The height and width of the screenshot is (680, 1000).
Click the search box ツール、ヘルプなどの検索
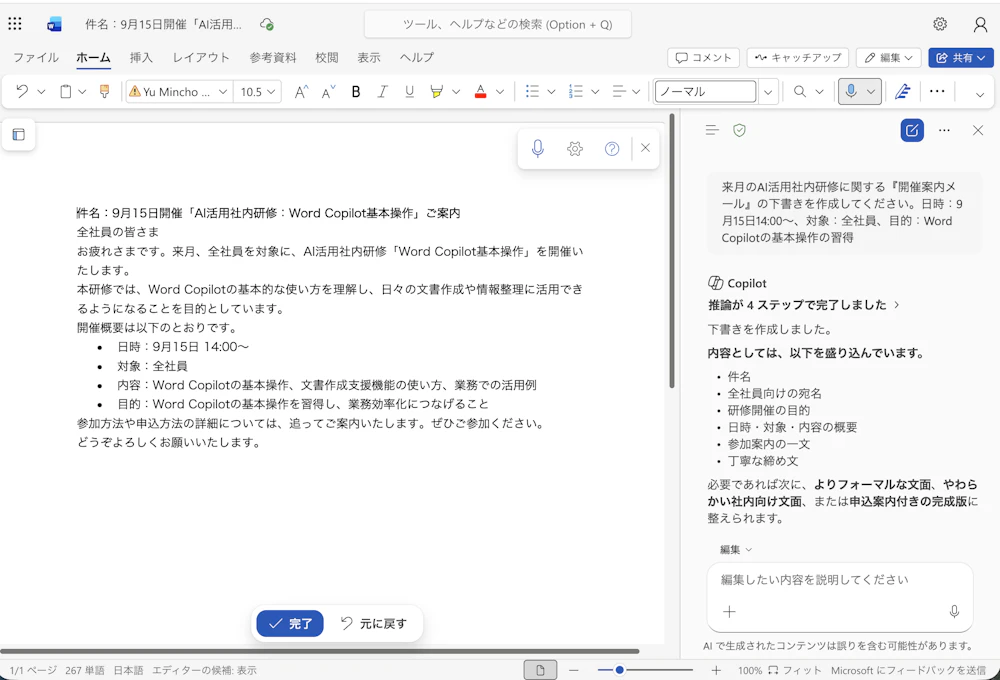click(x=497, y=24)
